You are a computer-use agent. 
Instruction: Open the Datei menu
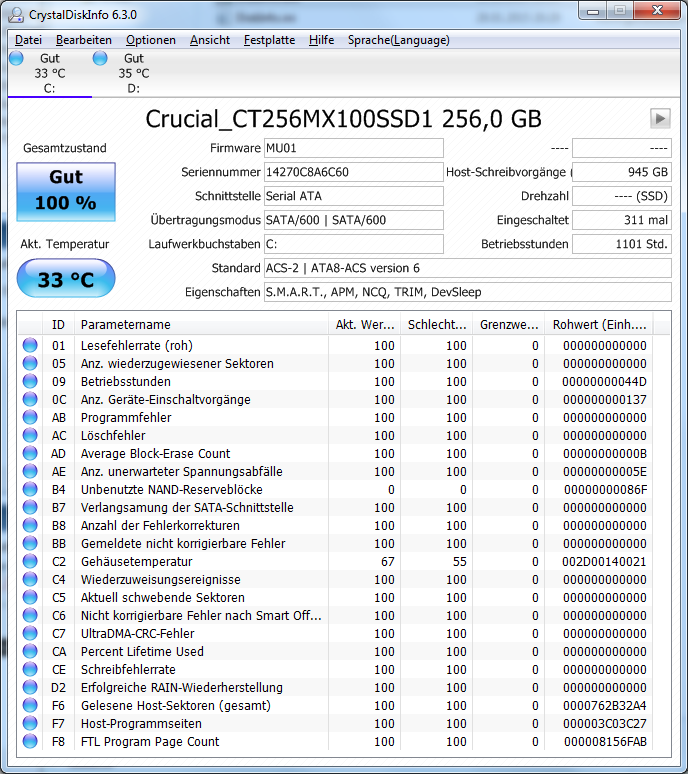[28, 40]
